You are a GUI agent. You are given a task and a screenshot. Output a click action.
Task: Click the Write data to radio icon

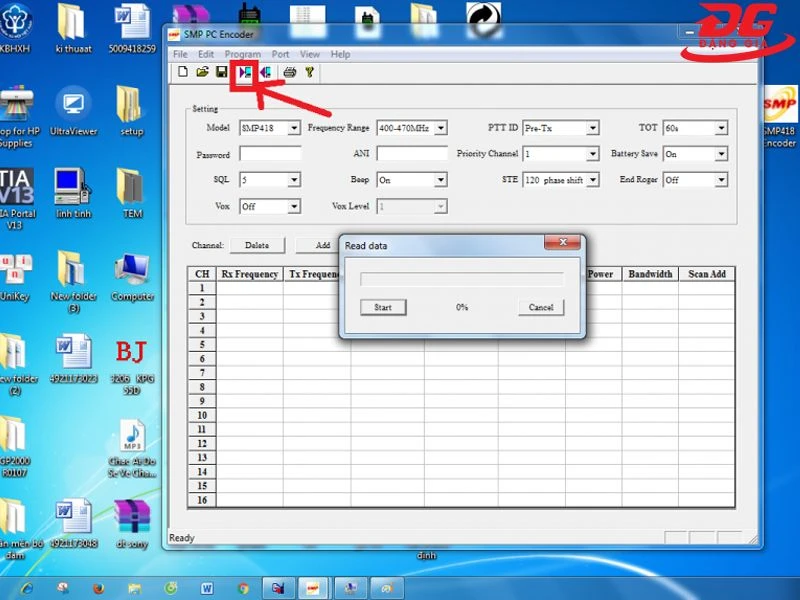(x=265, y=72)
